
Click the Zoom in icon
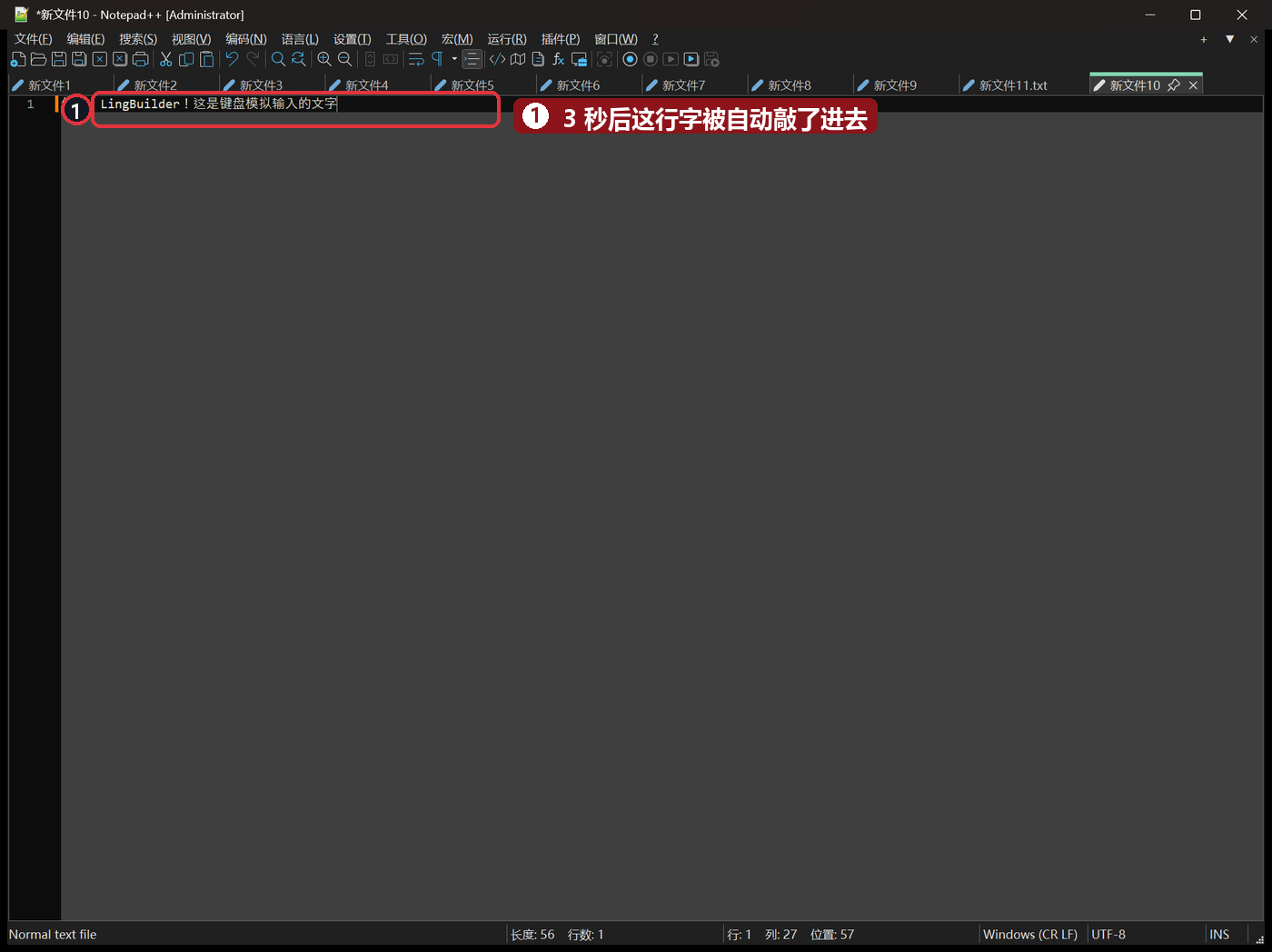tap(324, 59)
